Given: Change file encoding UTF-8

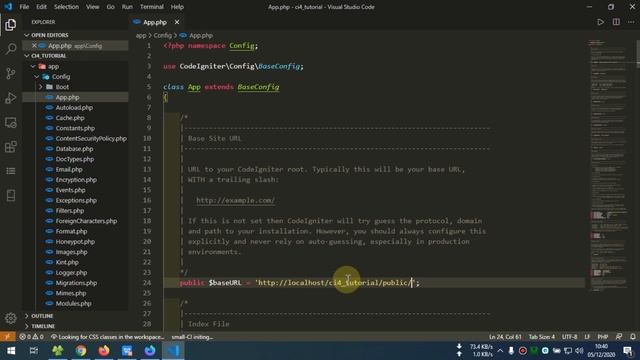Looking at the screenshot, I should pyautogui.click(x=569, y=337).
